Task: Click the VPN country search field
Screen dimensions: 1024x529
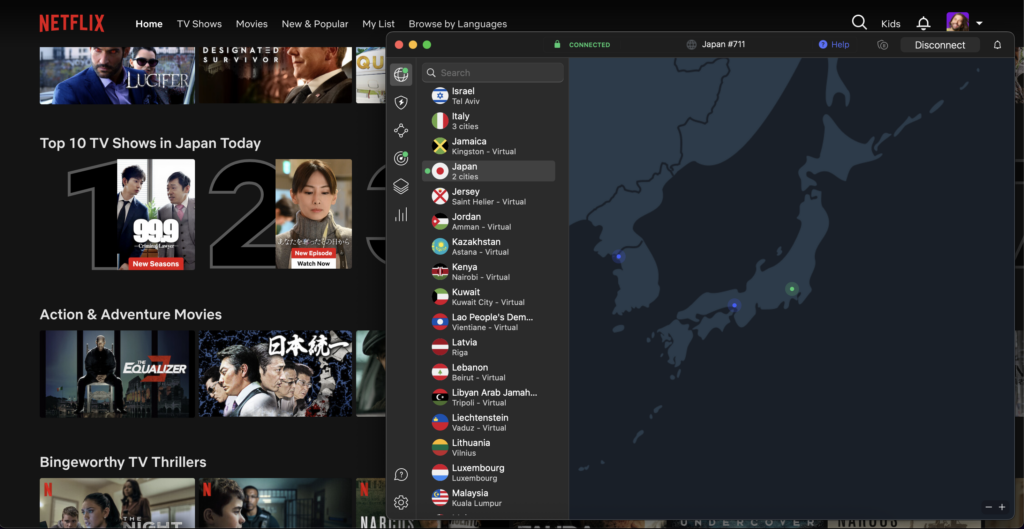Action: tap(493, 72)
